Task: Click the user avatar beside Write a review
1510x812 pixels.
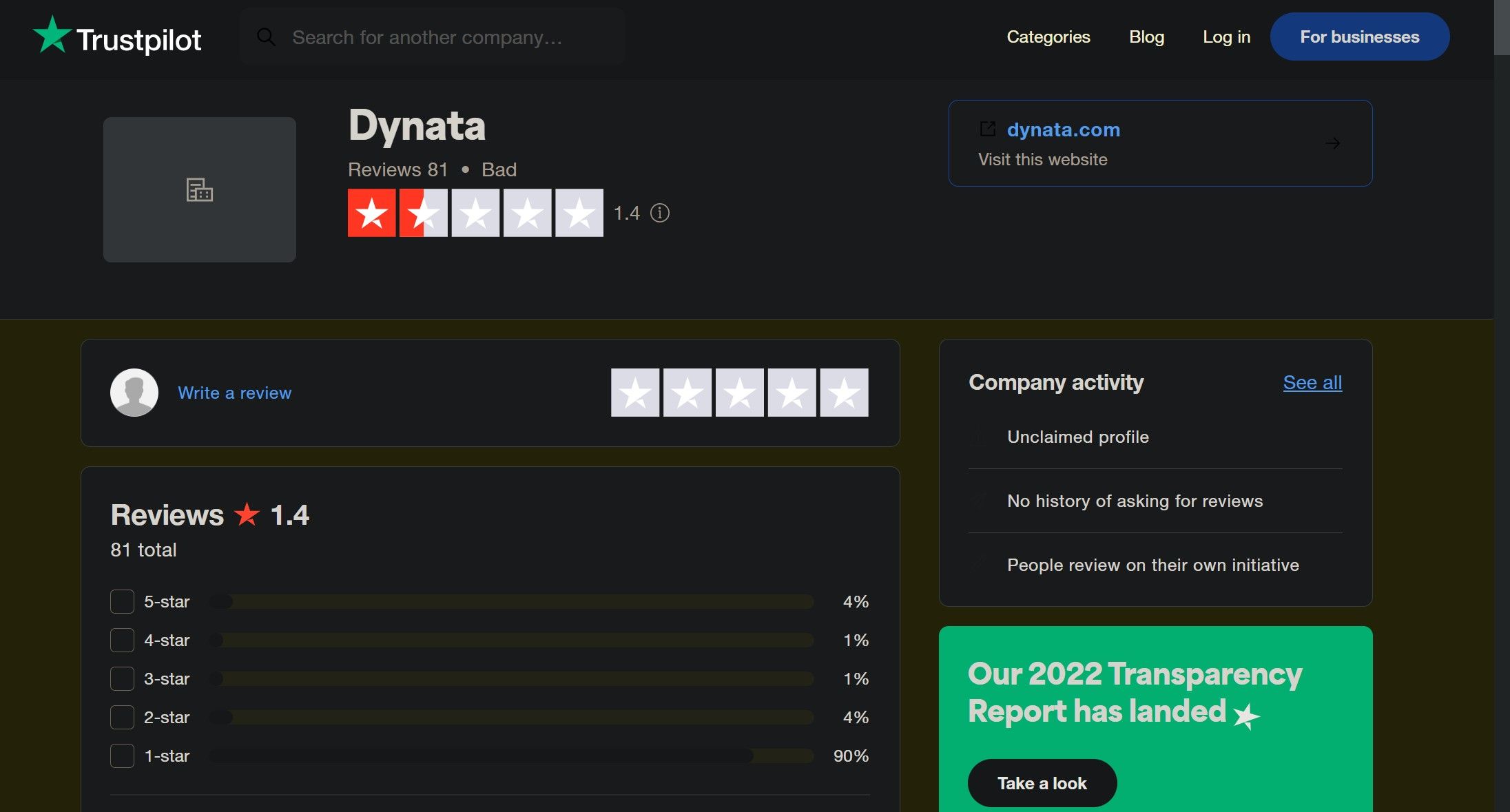Action: [134, 393]
